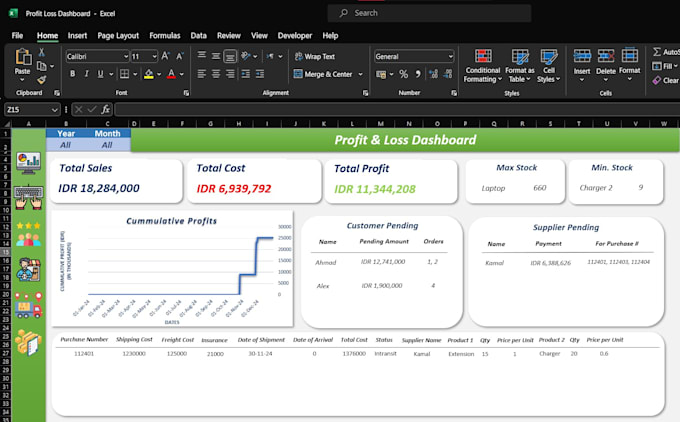Expand the Conditional Formatting menu
The height and width of the screenshot is (422, 680).
coord(483,66)
